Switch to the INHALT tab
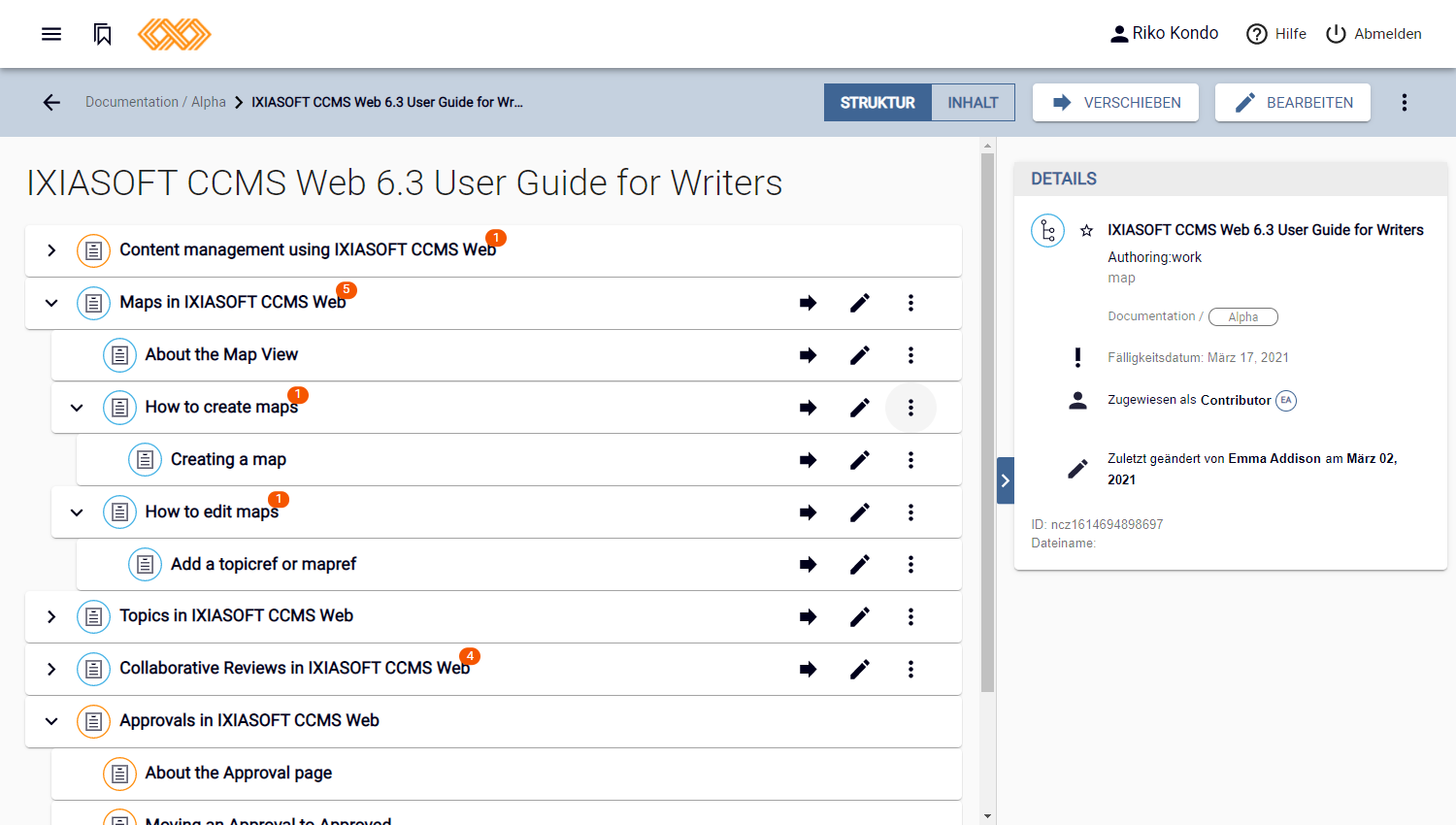 click(973, 102)
